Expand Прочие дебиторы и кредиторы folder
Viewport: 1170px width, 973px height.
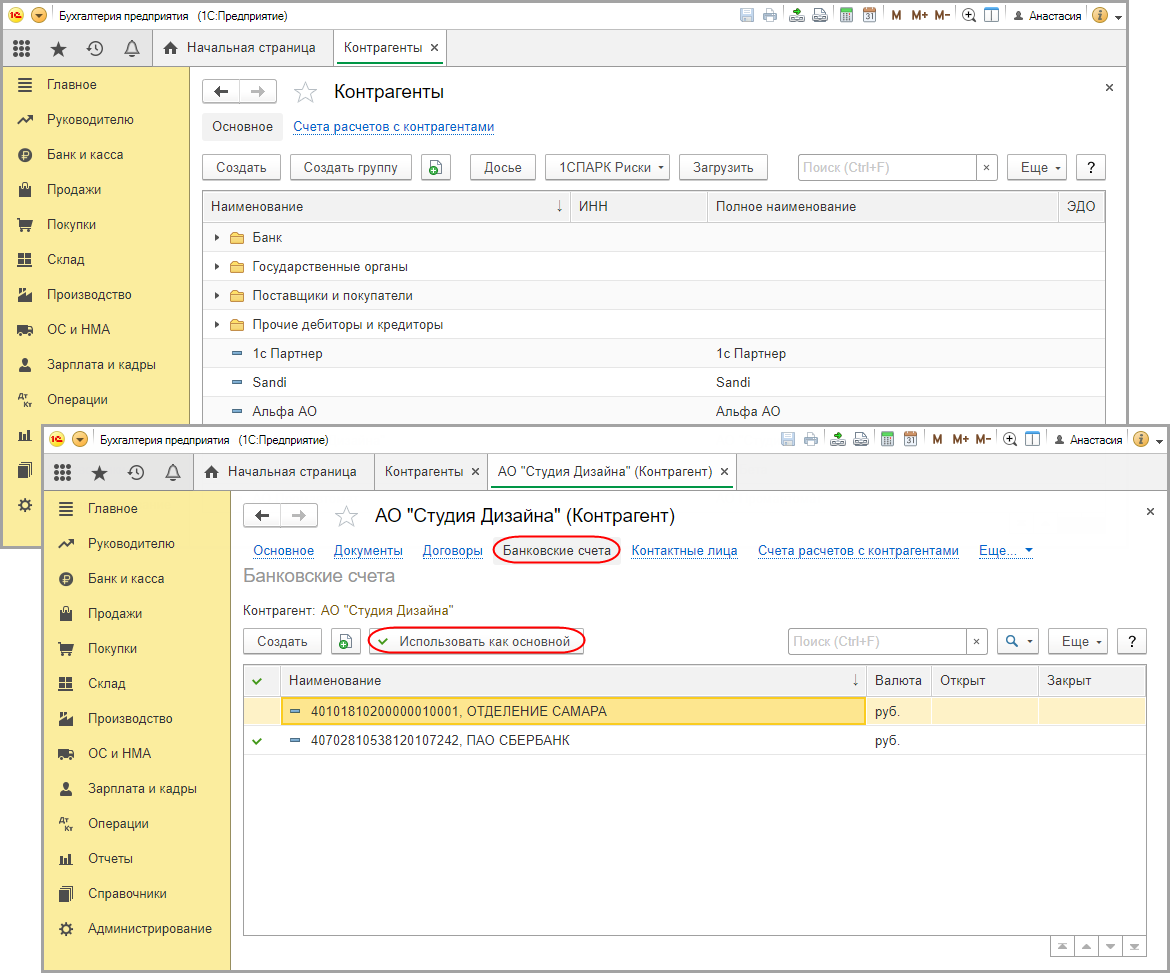pos(217,325)
